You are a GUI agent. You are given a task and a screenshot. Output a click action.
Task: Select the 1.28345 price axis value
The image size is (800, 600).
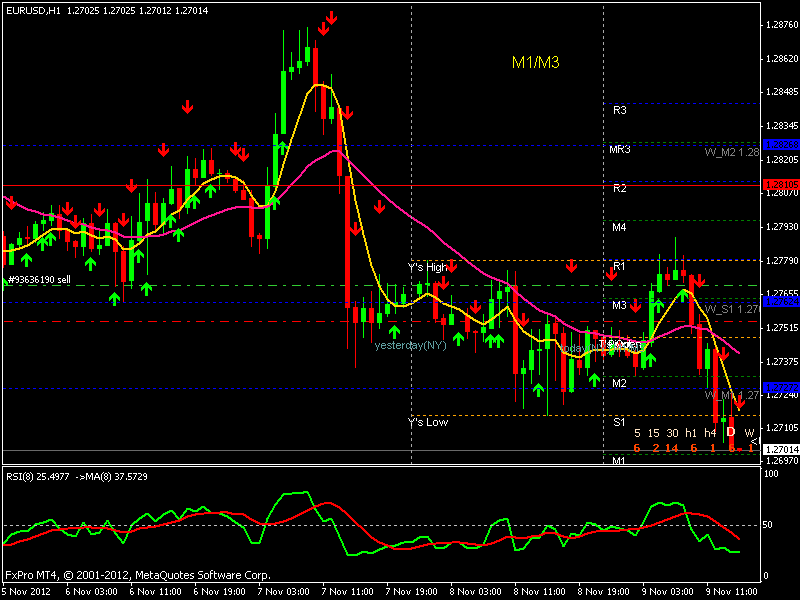pos(782,126)
